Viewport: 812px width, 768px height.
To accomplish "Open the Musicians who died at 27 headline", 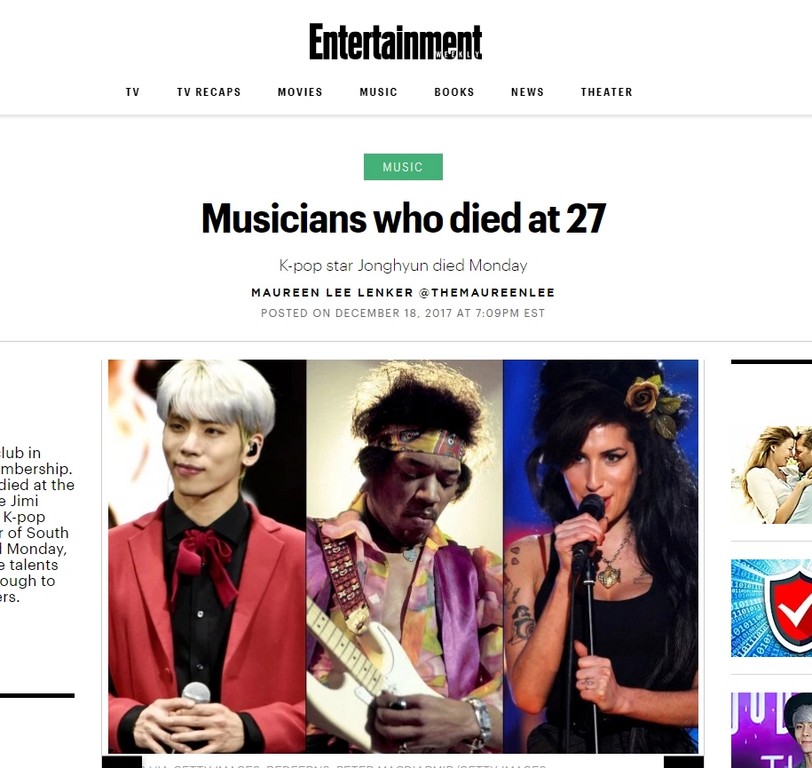I will (403, 219).
